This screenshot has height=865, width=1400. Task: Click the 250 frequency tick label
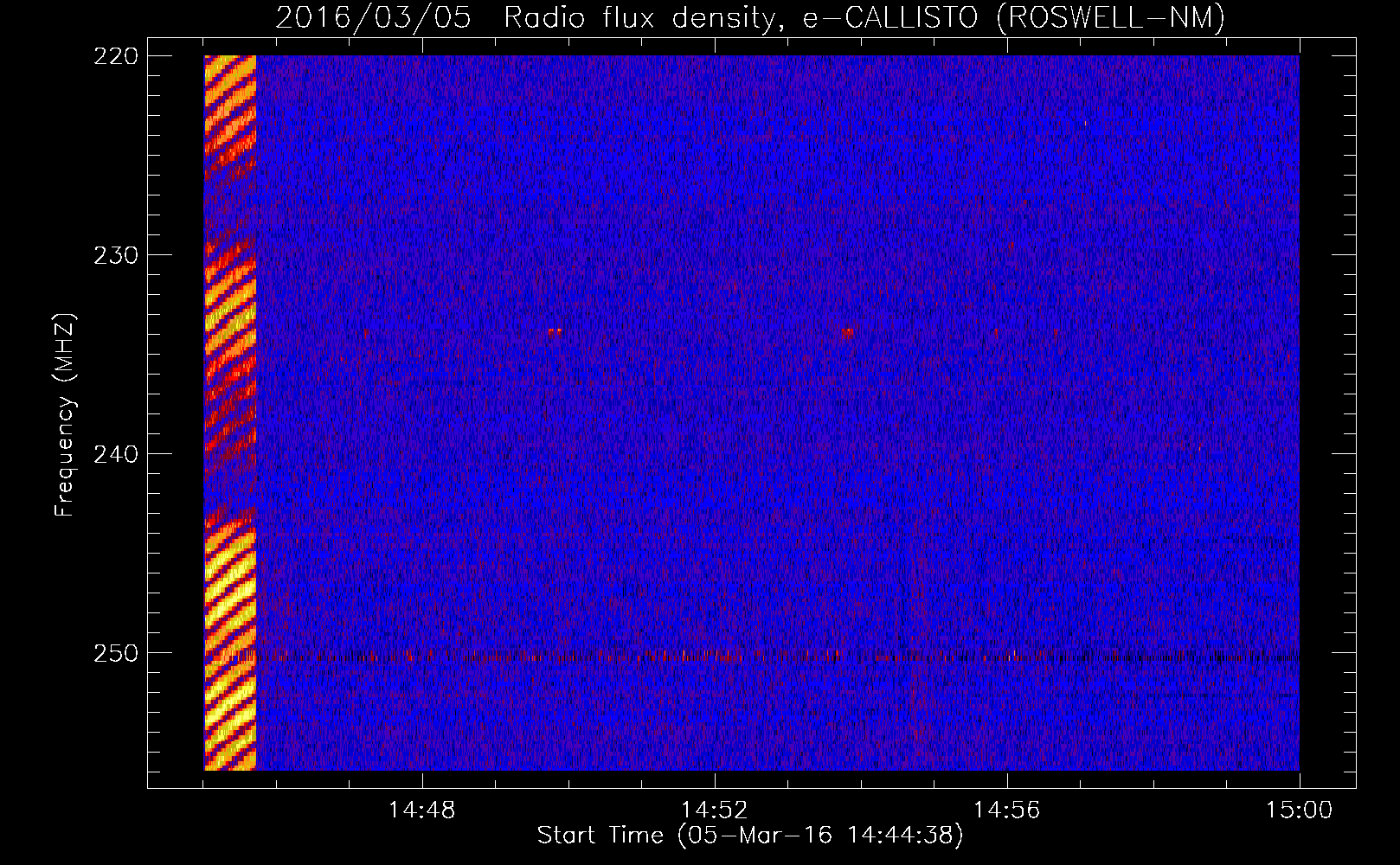115,653
